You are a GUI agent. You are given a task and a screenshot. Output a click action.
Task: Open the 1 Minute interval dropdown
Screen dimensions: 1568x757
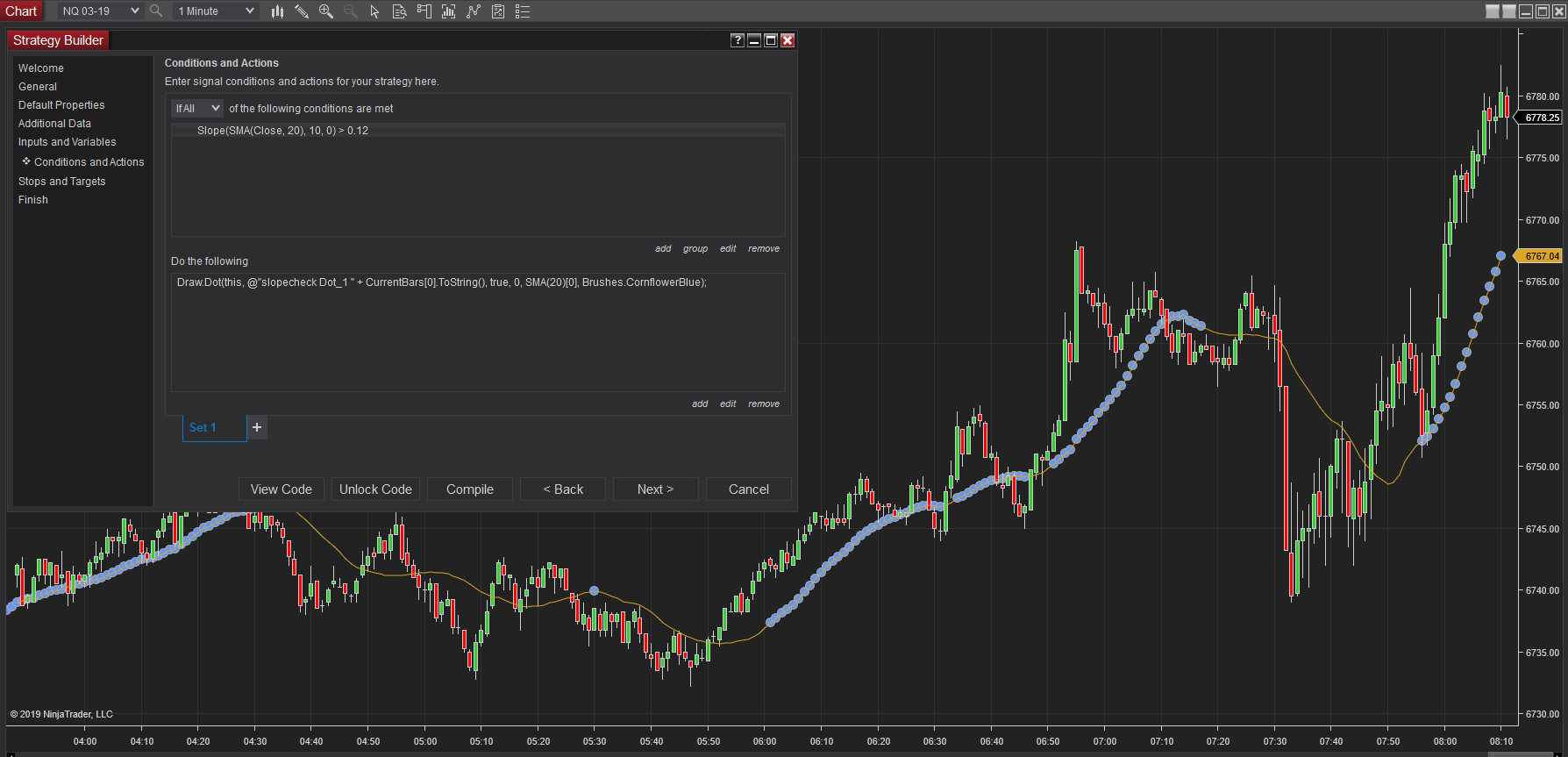[x=216, y=11]
